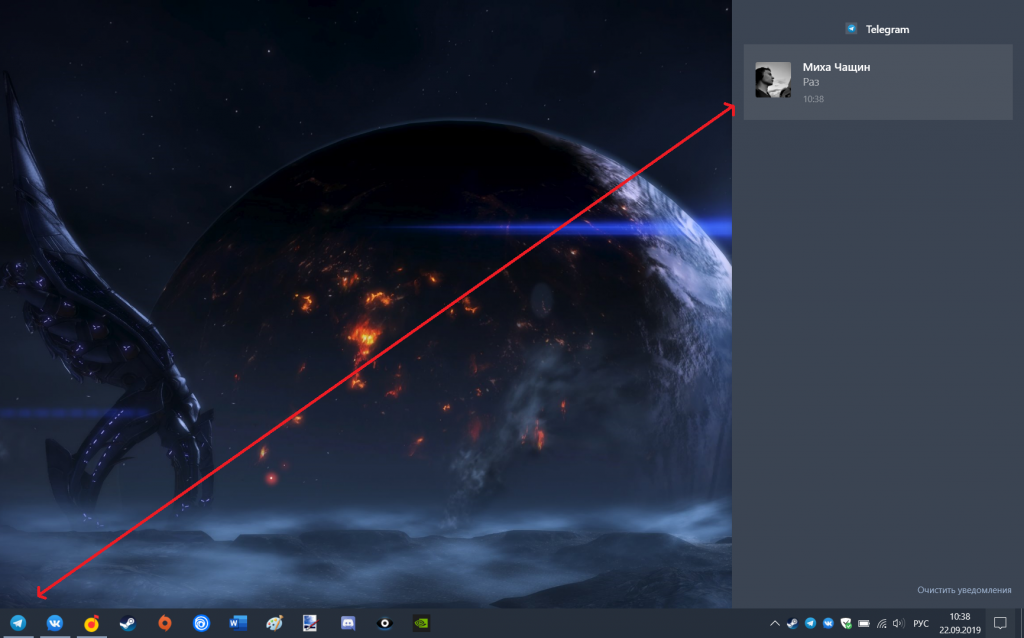Click the Telegram group header label

pos(887,29)
